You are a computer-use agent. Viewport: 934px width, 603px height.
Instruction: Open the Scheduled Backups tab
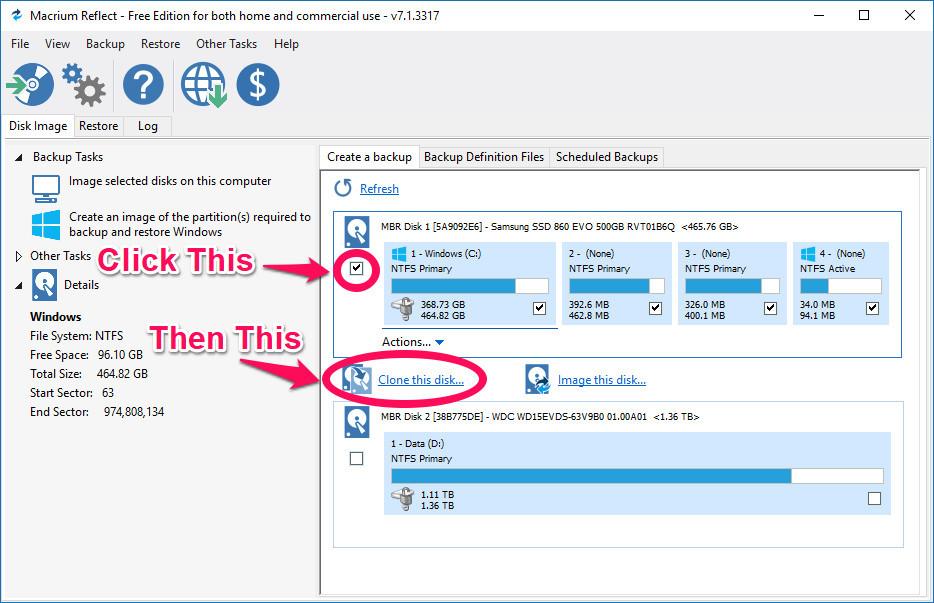(x=606, y=157)
